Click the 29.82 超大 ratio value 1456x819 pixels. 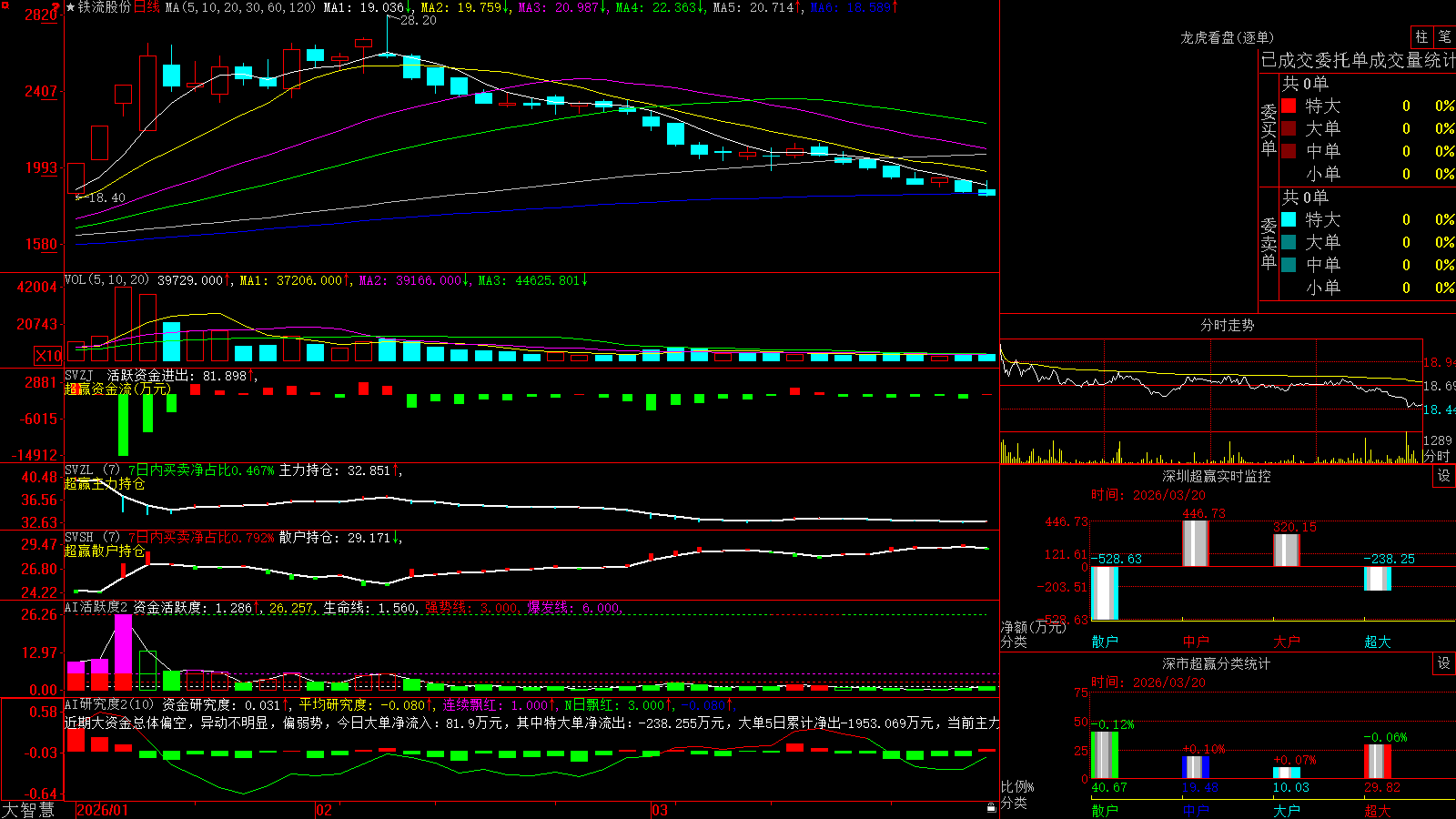coord(1382,787)
